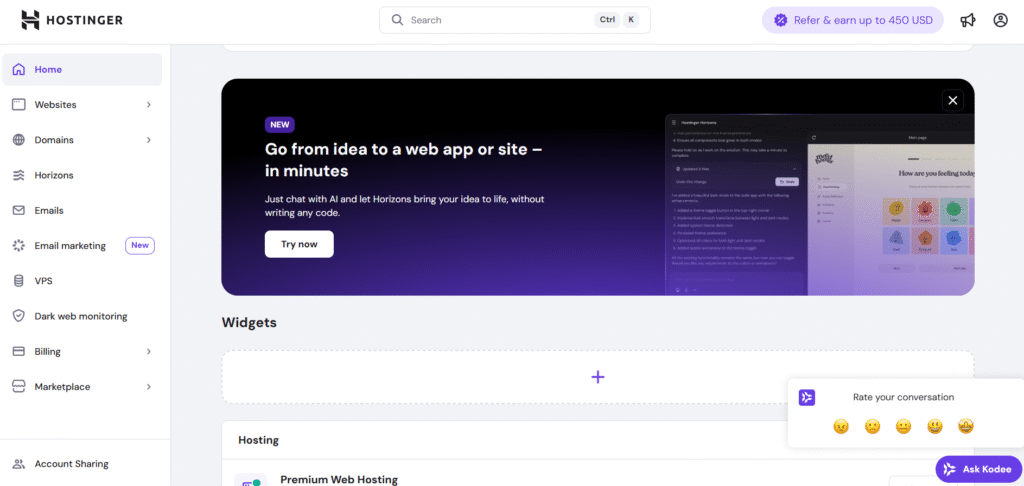Click the New badge beside Email marketing
The image size is (1024, 486).
point(140,246)
